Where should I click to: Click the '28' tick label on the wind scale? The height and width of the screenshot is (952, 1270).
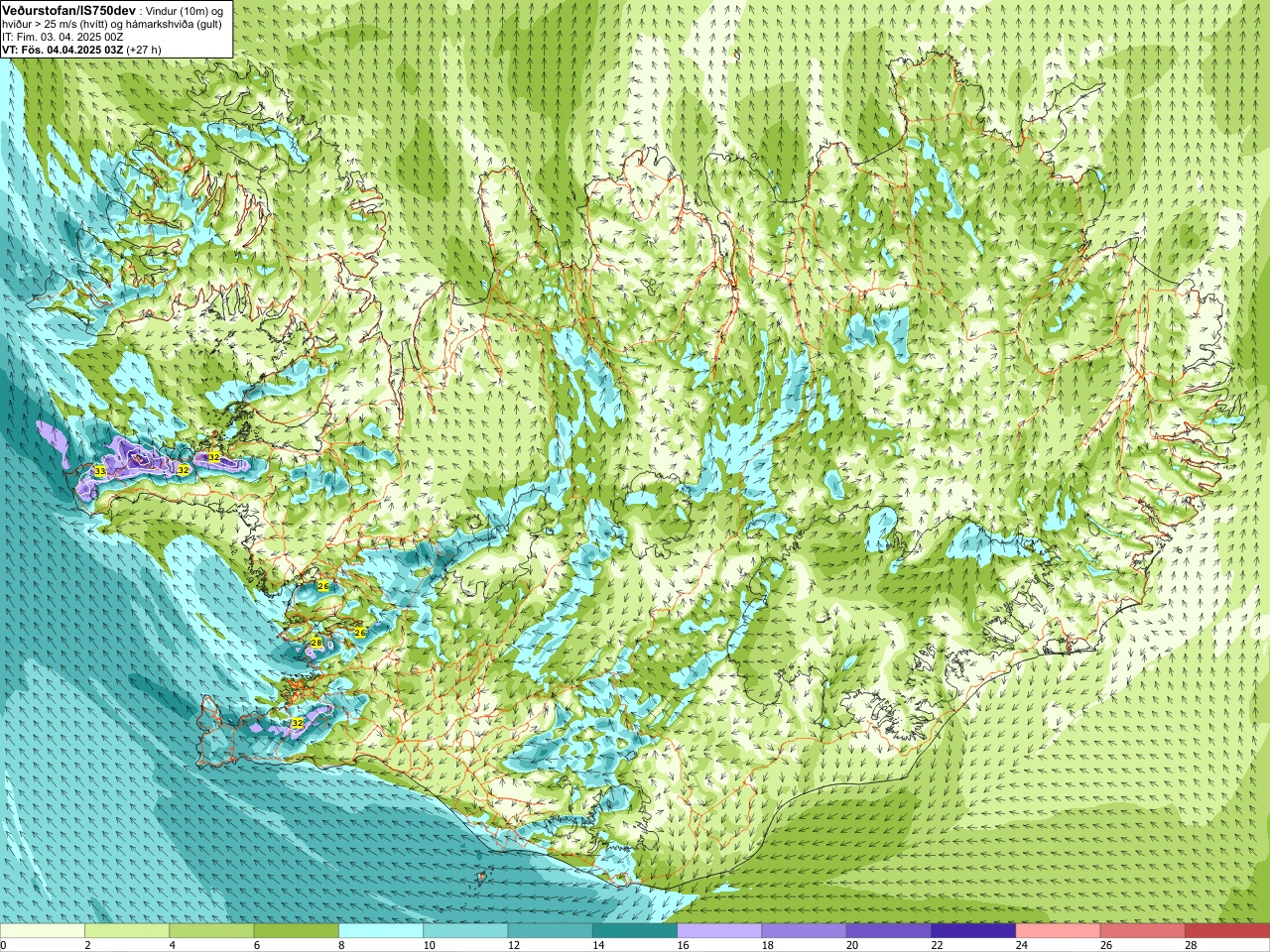click(1191, 945)
